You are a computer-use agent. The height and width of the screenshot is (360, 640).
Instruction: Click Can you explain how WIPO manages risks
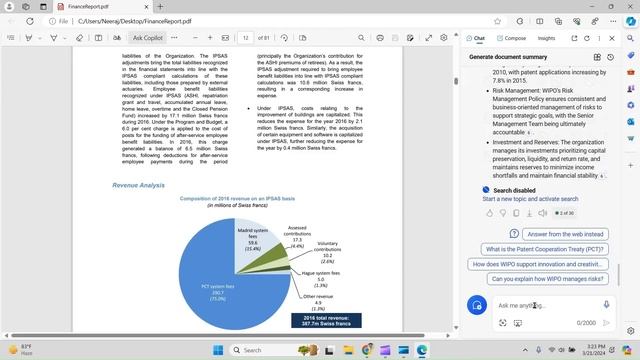click(x=547, y=279)
